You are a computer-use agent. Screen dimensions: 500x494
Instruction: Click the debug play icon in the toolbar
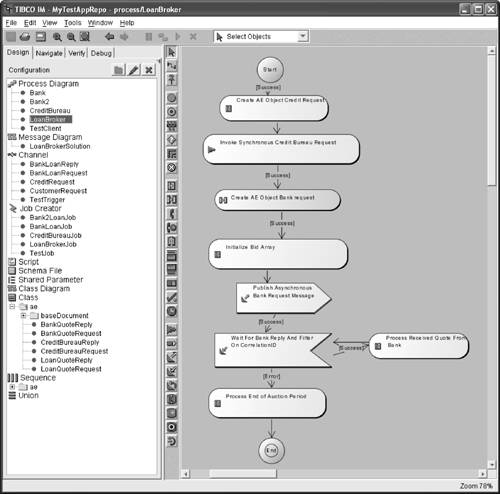178,37
